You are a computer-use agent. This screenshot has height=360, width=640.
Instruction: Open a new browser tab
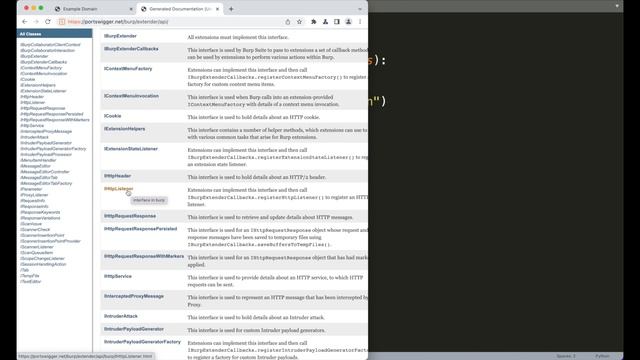[x=231, y=9]
